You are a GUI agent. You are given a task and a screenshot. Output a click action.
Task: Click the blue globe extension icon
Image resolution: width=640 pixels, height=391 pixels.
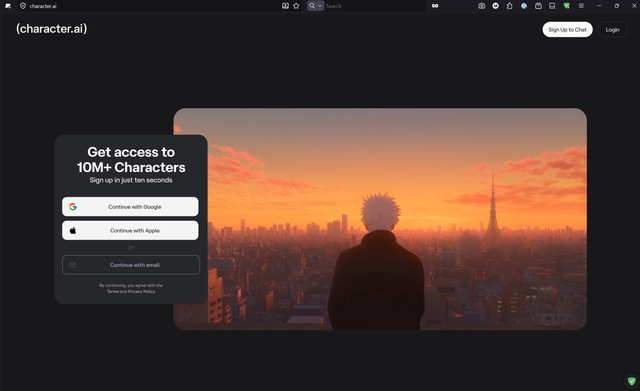[x=524, y=6]
